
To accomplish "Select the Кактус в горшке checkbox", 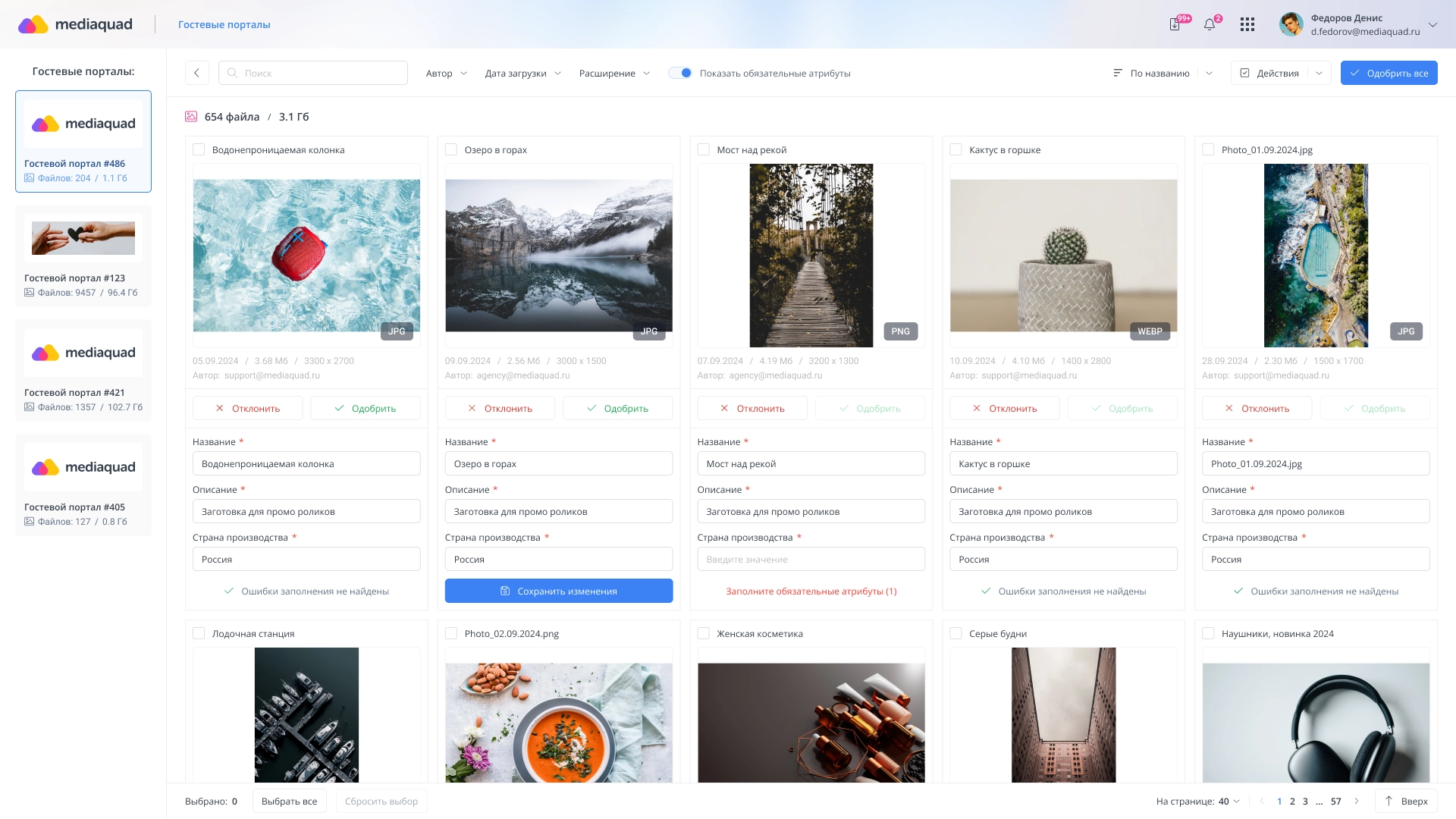I will coord(955,150).
